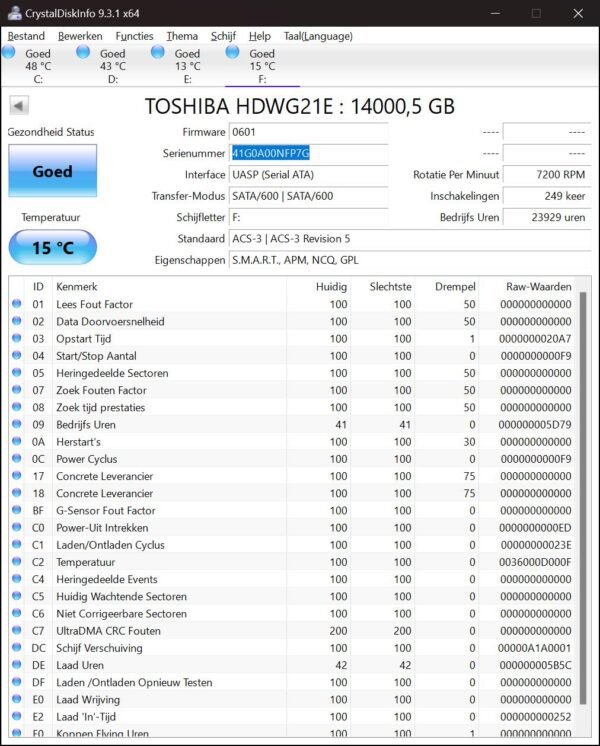
Task: Click raw value 0036000D000F
Action: tap(535, 562)
